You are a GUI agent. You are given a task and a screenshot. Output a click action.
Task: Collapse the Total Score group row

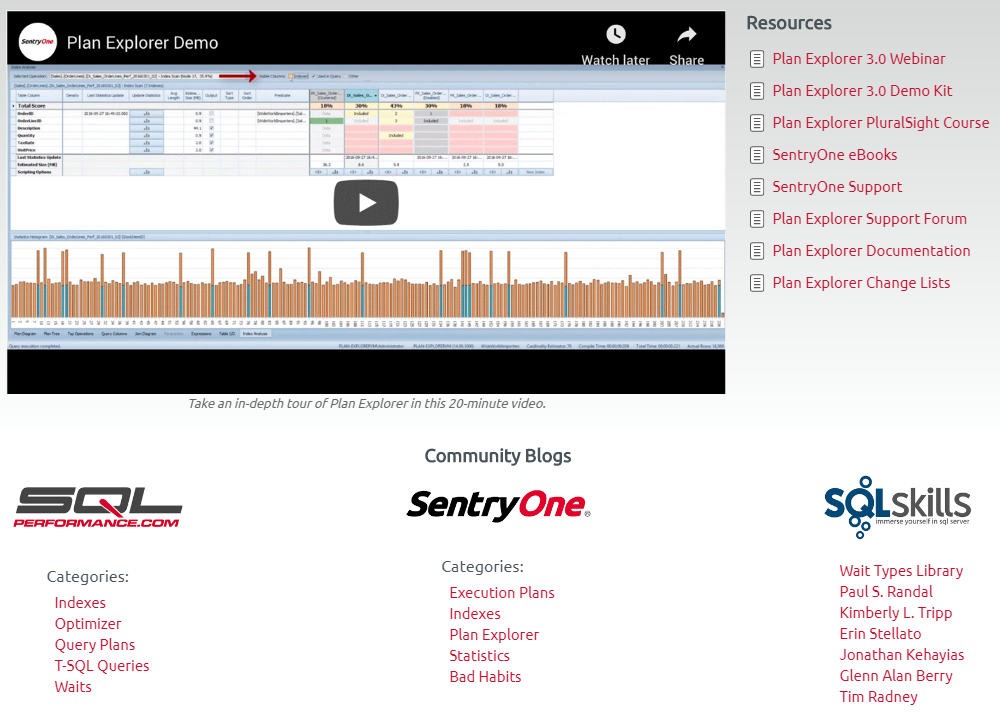[x=15, y=103]
